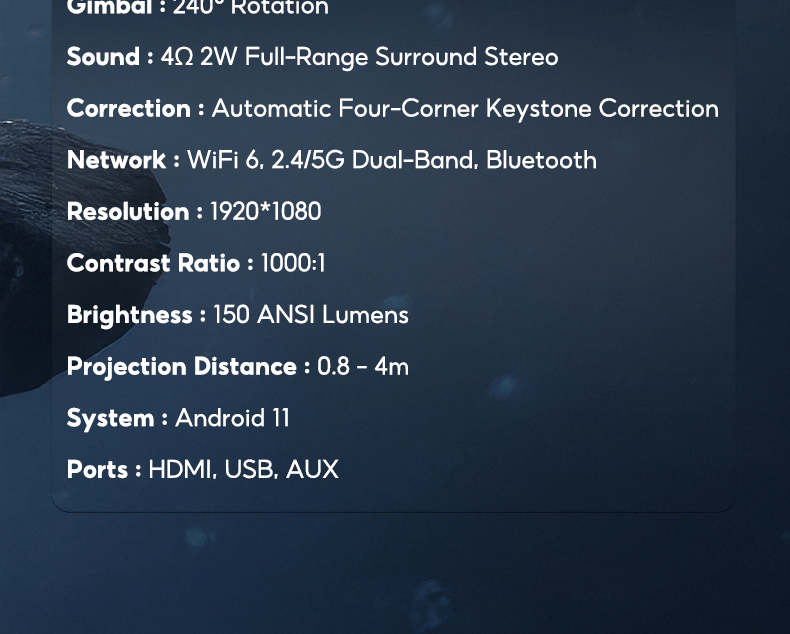The width and height of the screenshot is (790, 634).
Task: Click the 0.8 - 4m distance value
Action: click(362, 366)
